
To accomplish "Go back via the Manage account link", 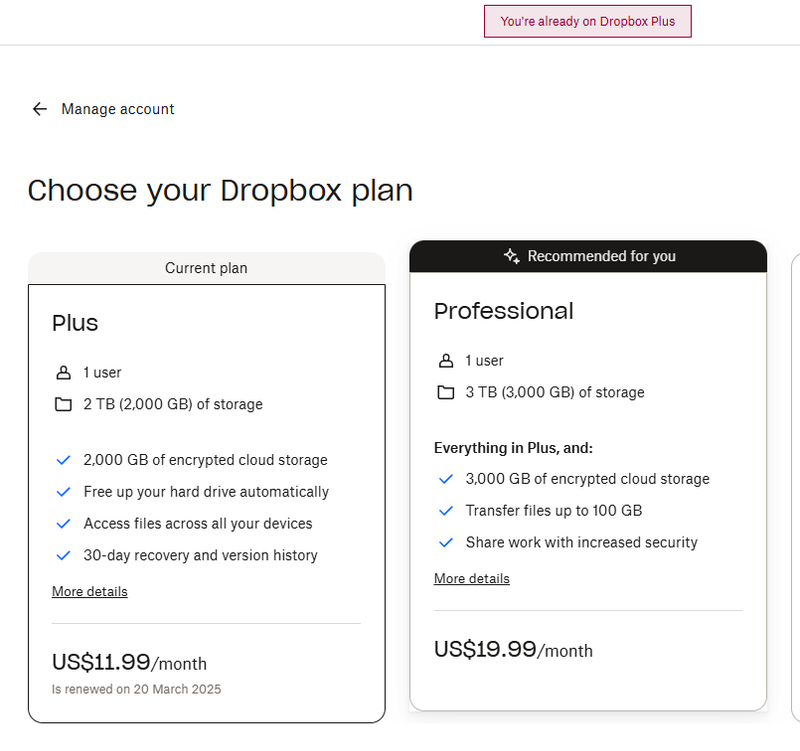I will pyautogui.click(x=118, y=109).
